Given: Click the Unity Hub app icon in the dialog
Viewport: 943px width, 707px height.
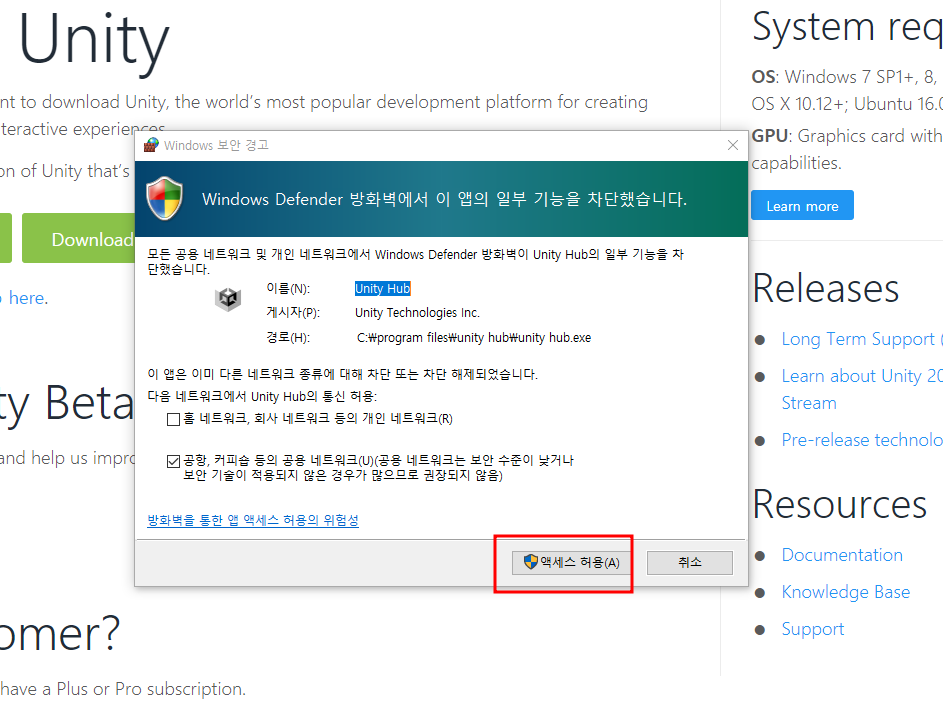Looking at the screenshot, I should pos(228,299).
